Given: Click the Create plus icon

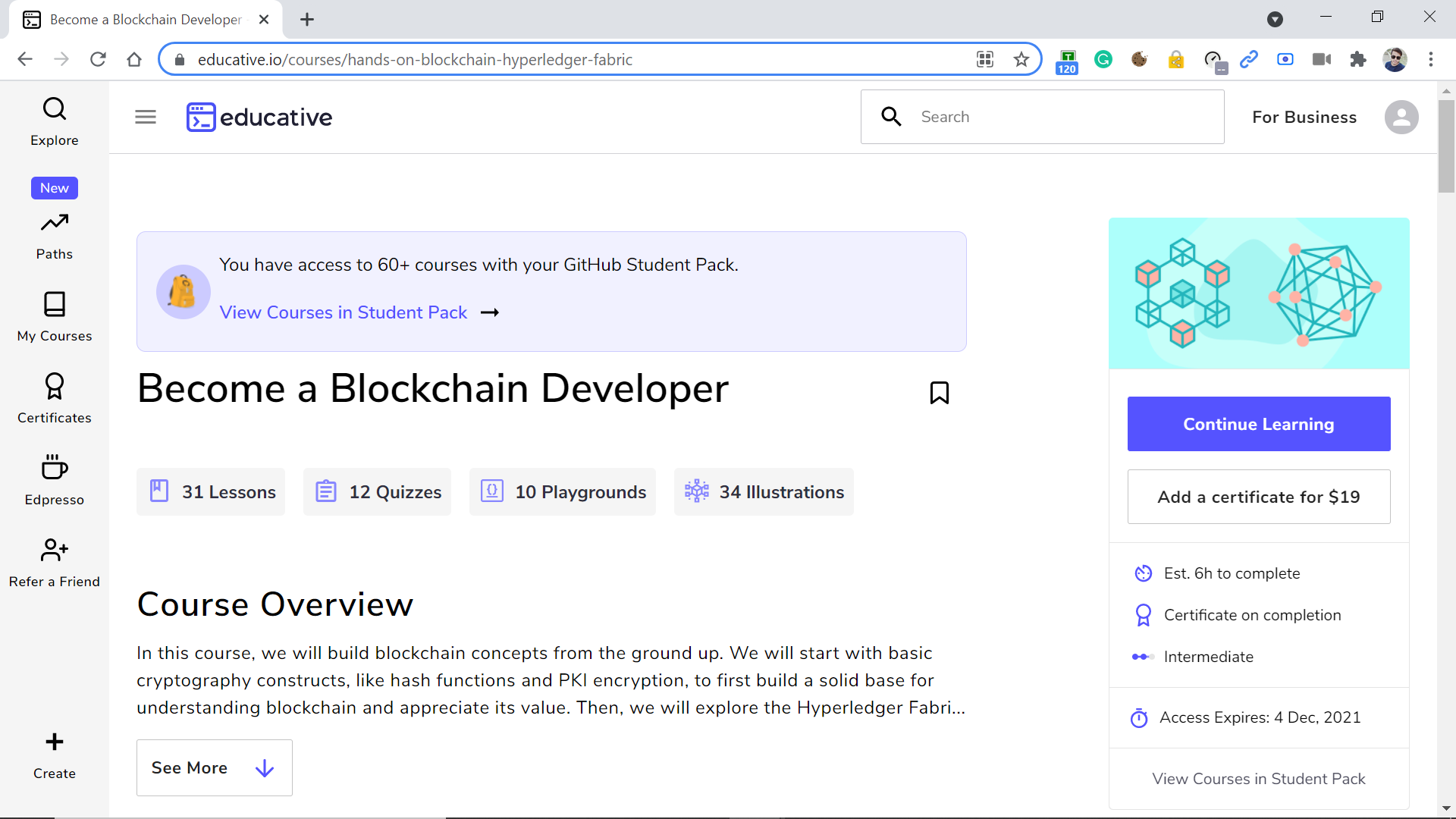Looking at the screenshot, I should pyautogui.click(x=54, y=742).
